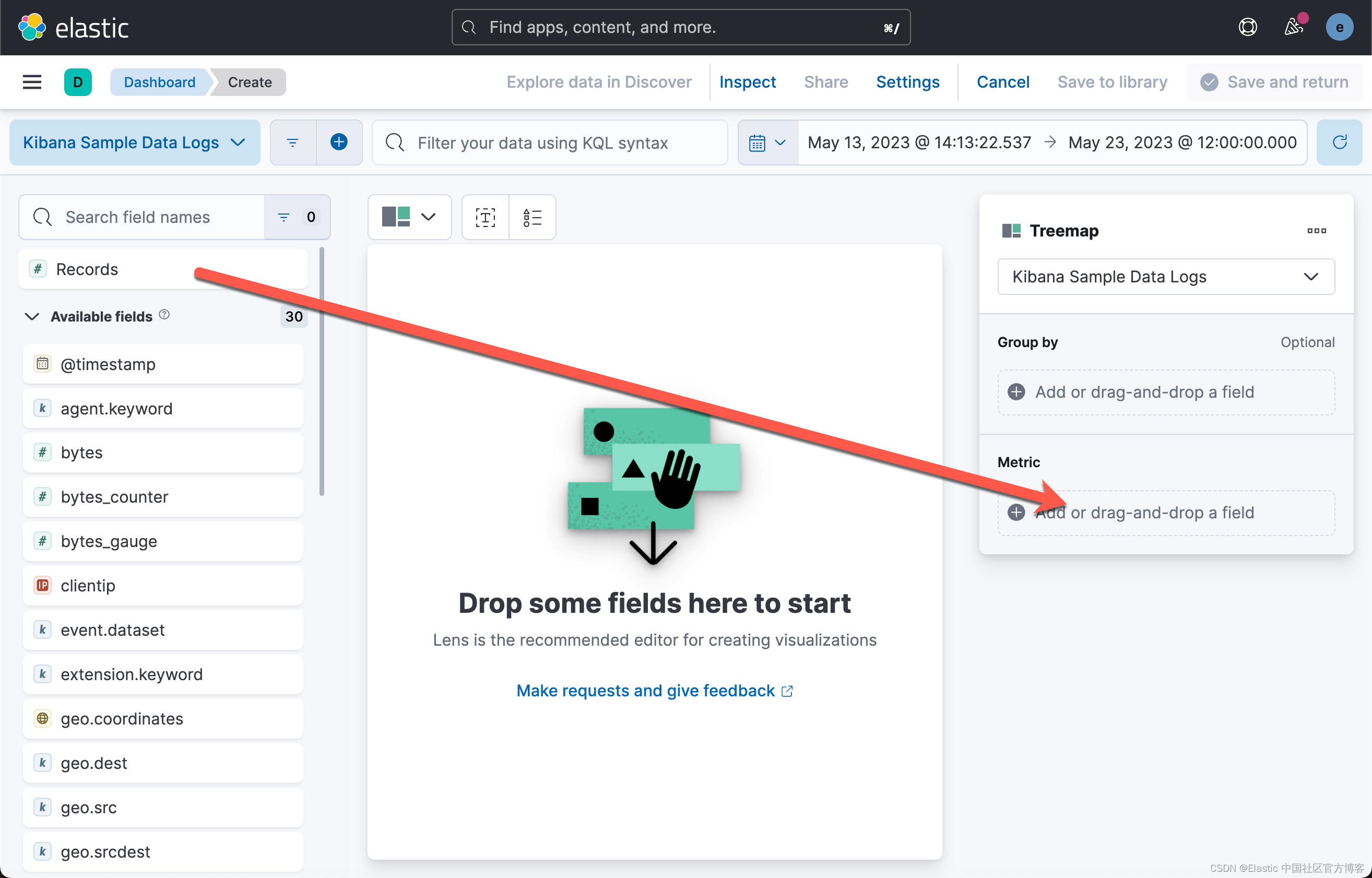The width and height of the screenshot is (1372, 878).
Task: Click the Create breadcrumb
Action: (250, 82)
